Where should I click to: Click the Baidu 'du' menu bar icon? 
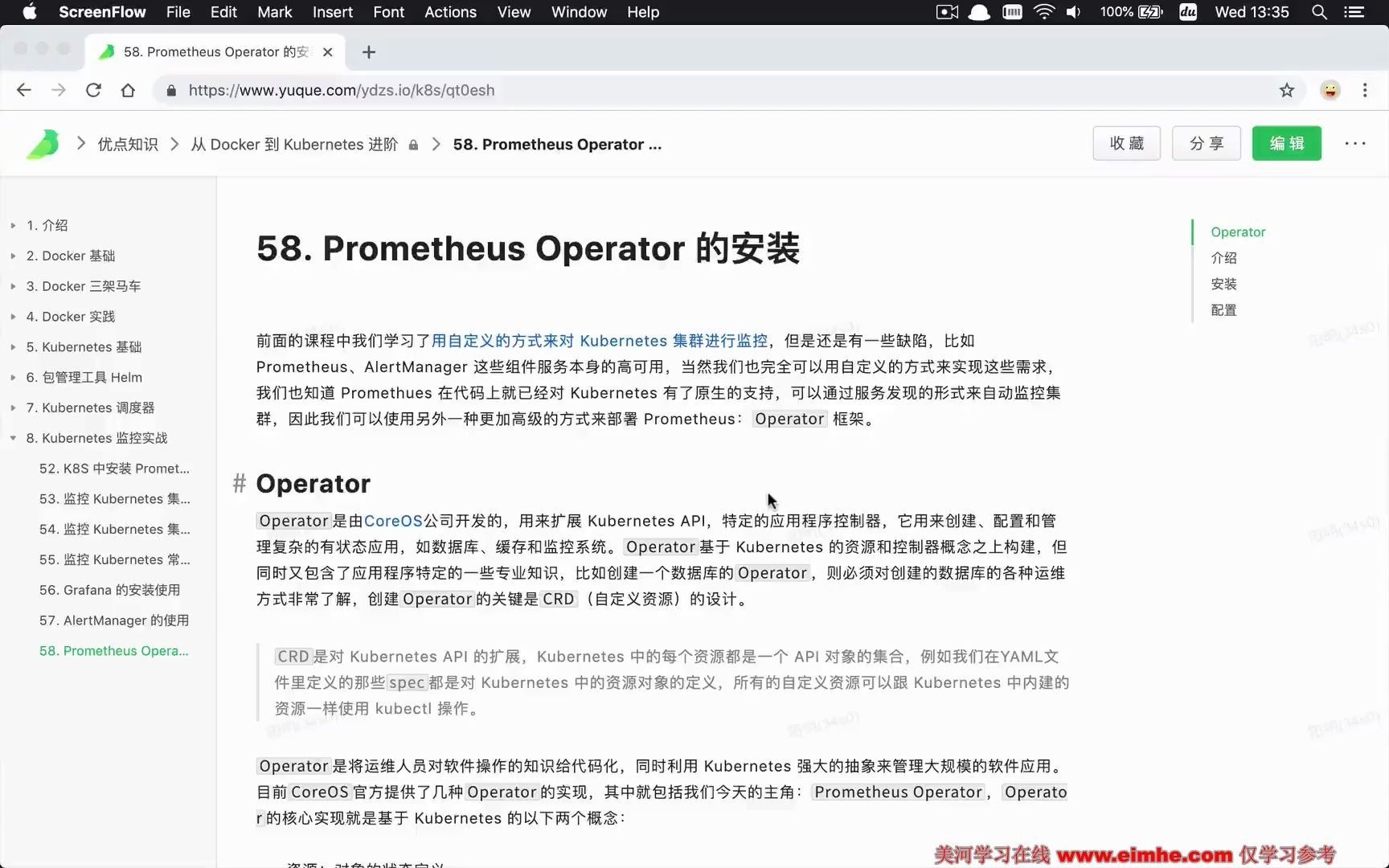click(1188, 12)
